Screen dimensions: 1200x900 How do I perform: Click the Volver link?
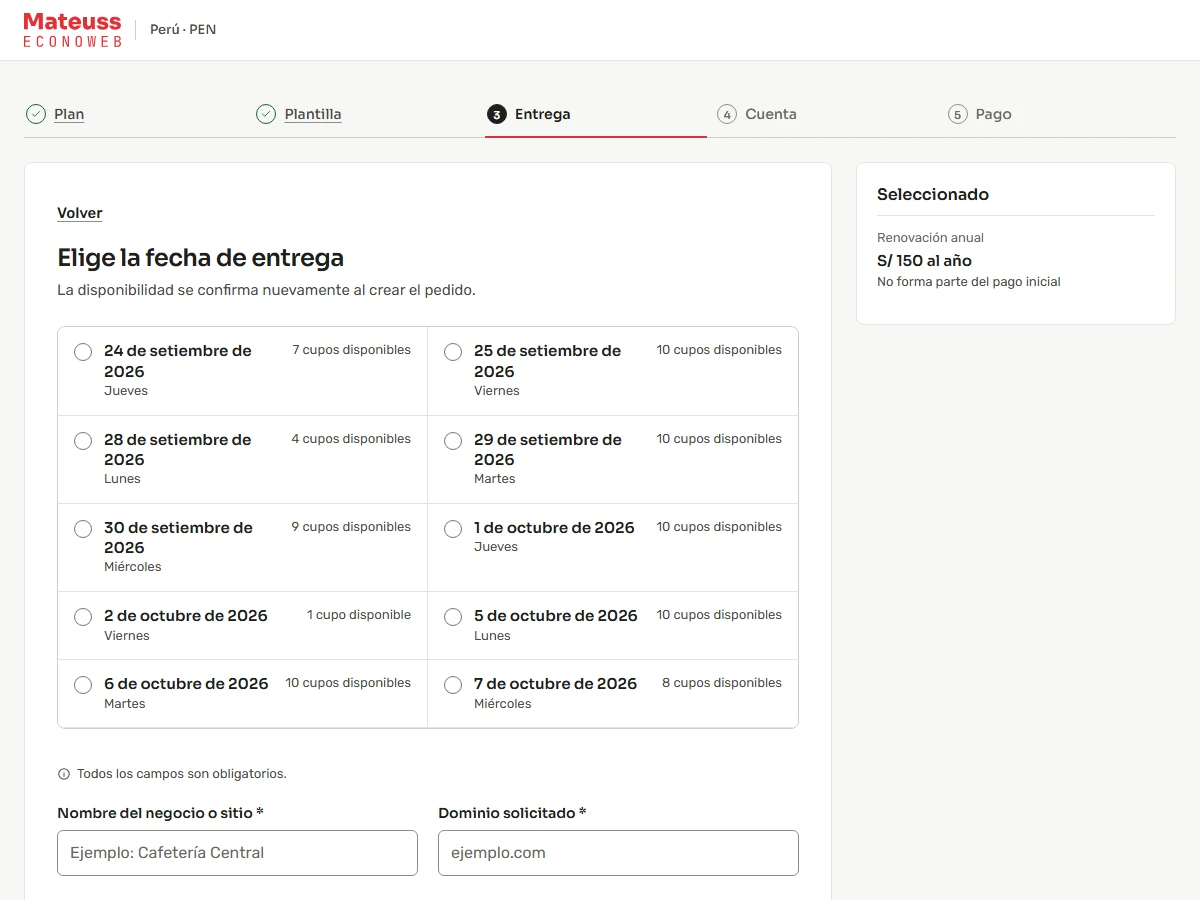point(80,213)
